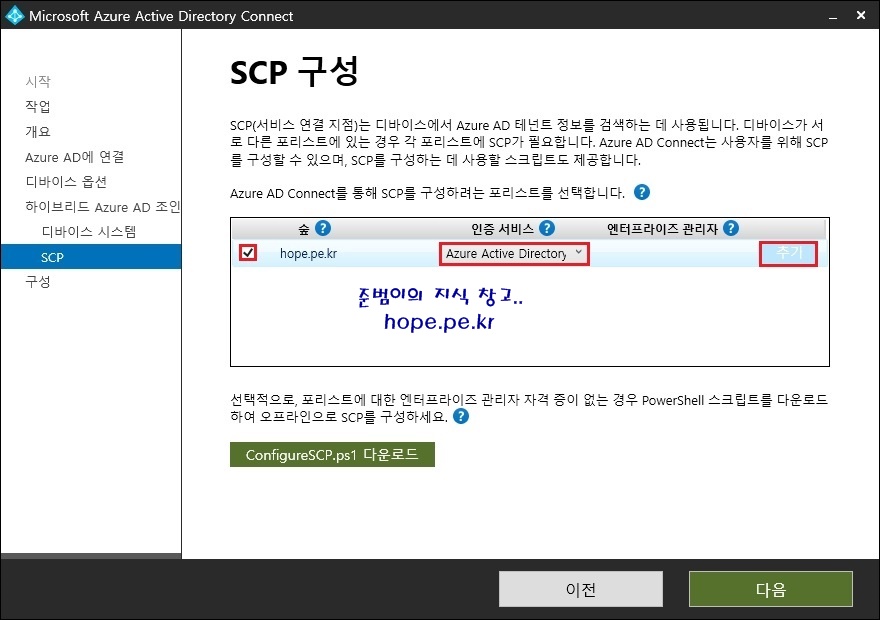The image size is (880, 620).
Task: Click help icon beside 인증 서비스 header
Action: coord(547,228)
